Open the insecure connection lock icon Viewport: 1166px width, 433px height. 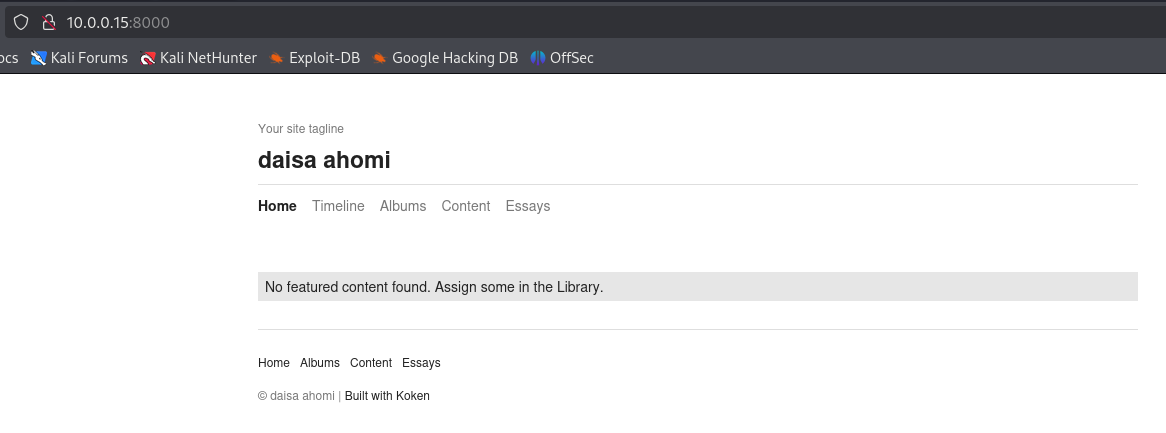(x=47, y=21)
